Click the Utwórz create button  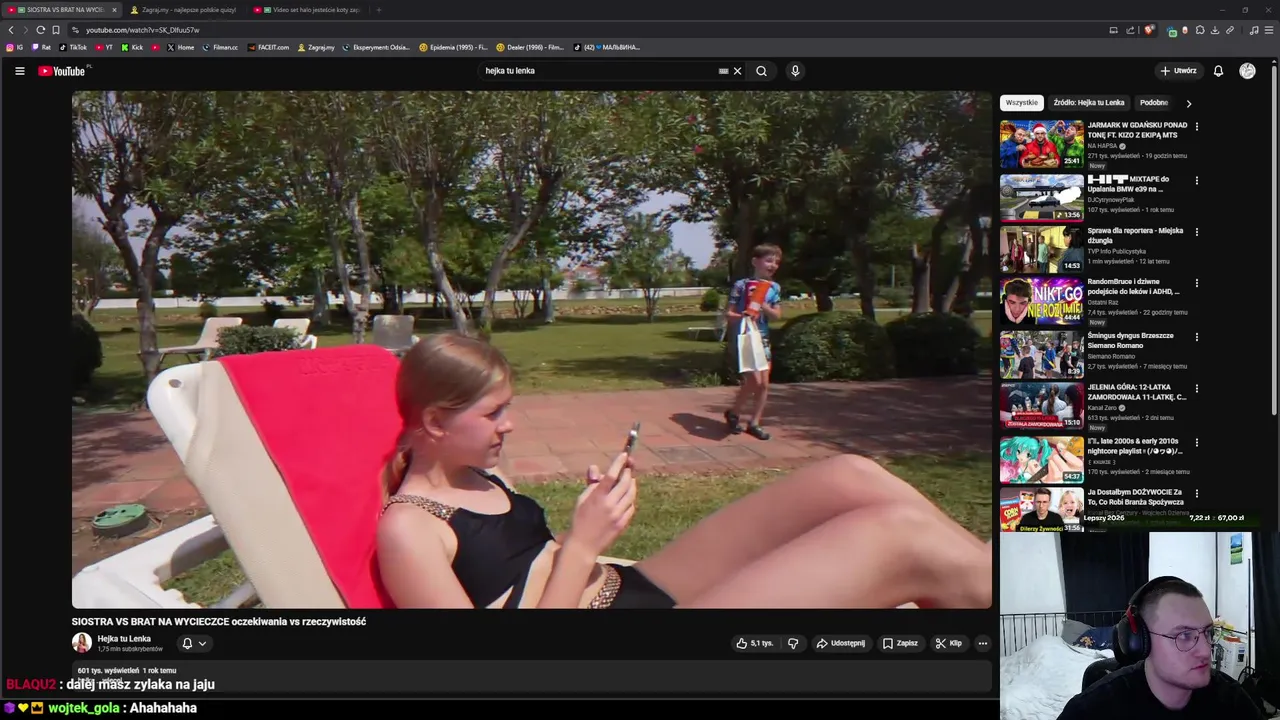click(x=1178, y=71)
